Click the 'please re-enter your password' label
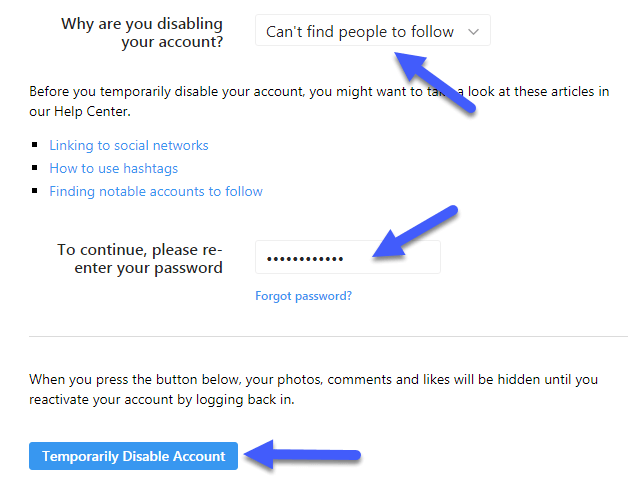 pos(140,258)
